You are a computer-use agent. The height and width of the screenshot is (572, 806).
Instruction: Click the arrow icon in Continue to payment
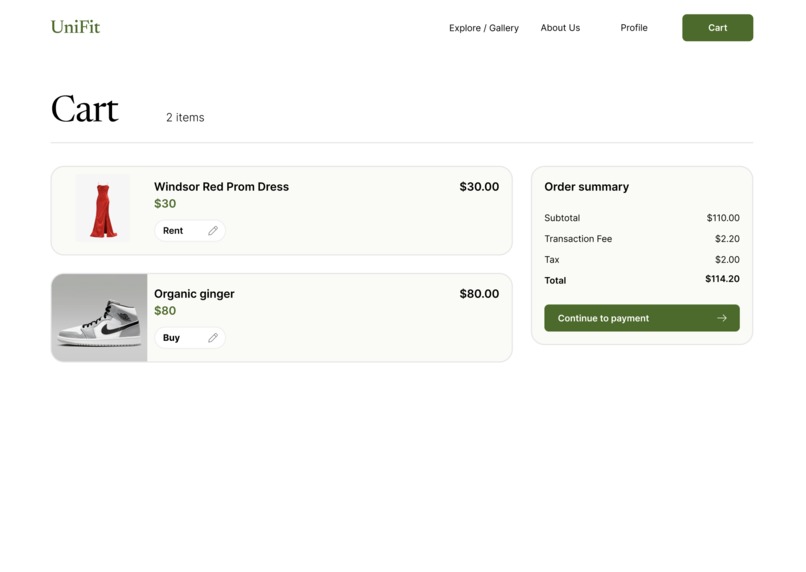pos(722,318)
